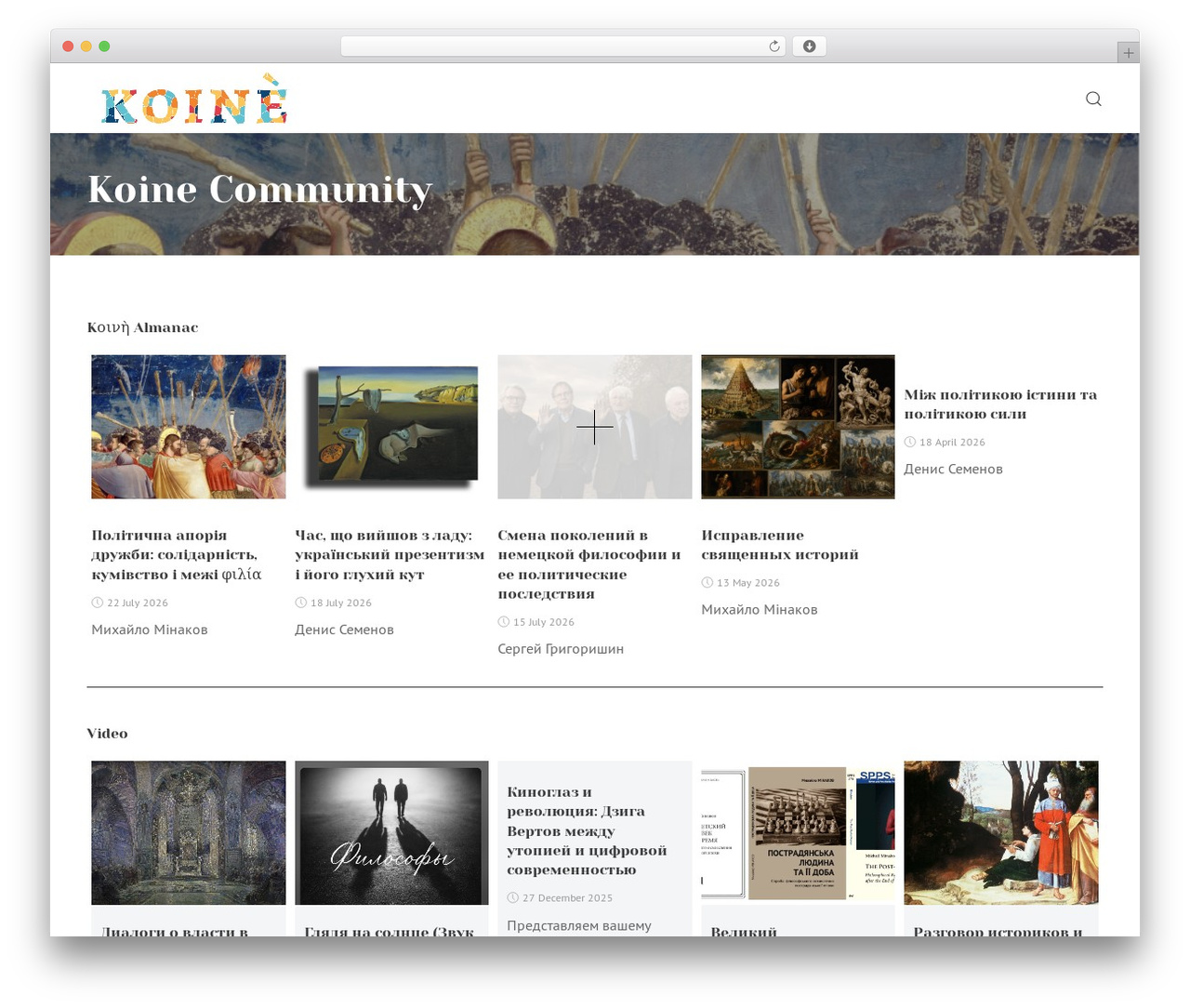1190x1008 pixels.
Task: Open article 'Політична апорія дружби'
Action: [177, 554]
